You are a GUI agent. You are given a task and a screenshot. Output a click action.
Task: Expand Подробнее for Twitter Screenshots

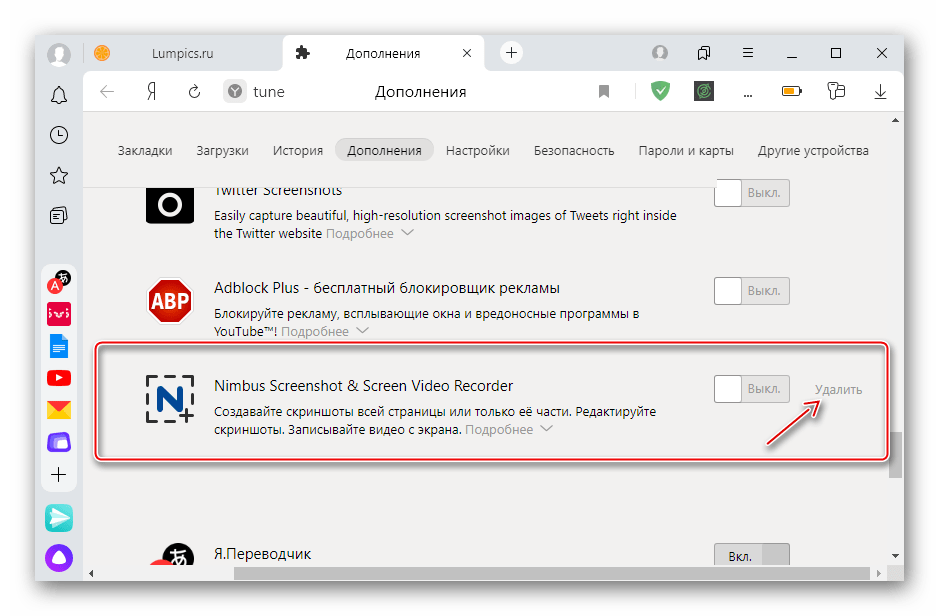click(370, 233)
